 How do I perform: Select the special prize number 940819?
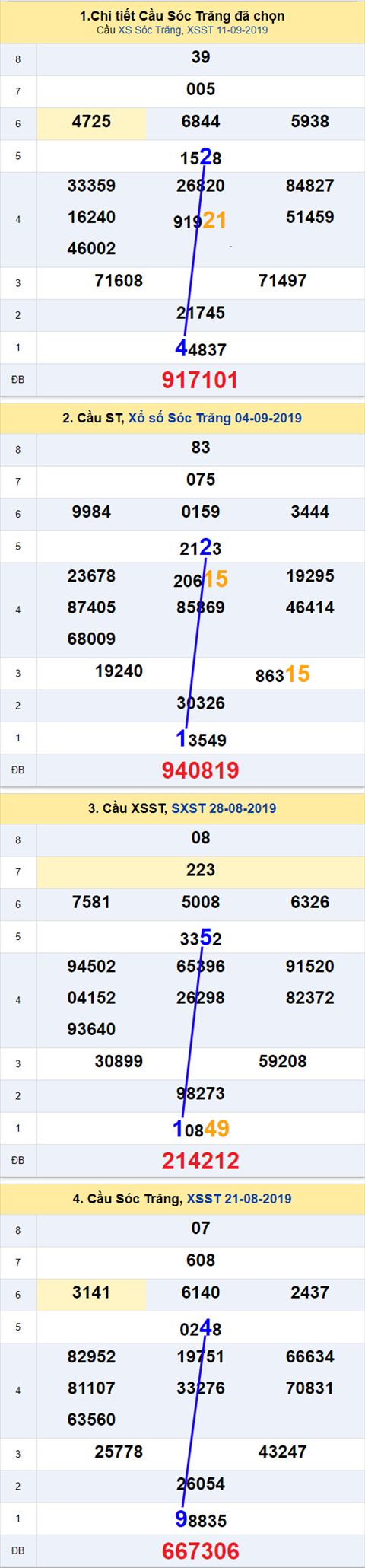pos(200,770)
